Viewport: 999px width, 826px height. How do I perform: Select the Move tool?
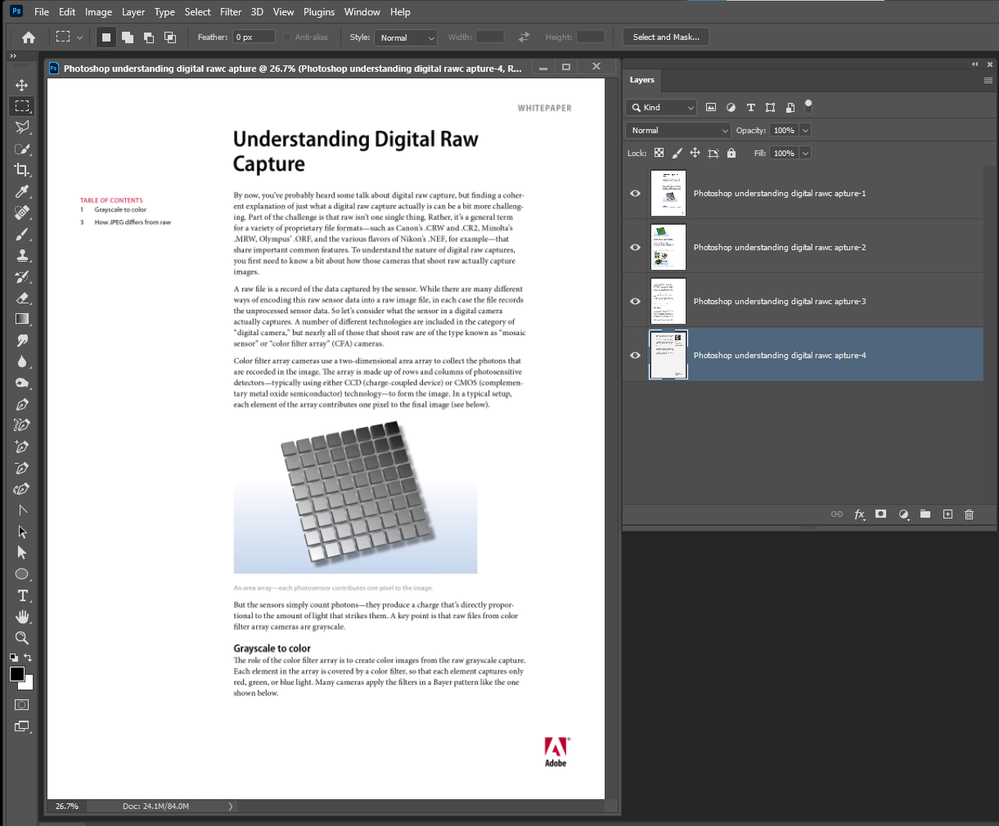[x=22, y=85]
